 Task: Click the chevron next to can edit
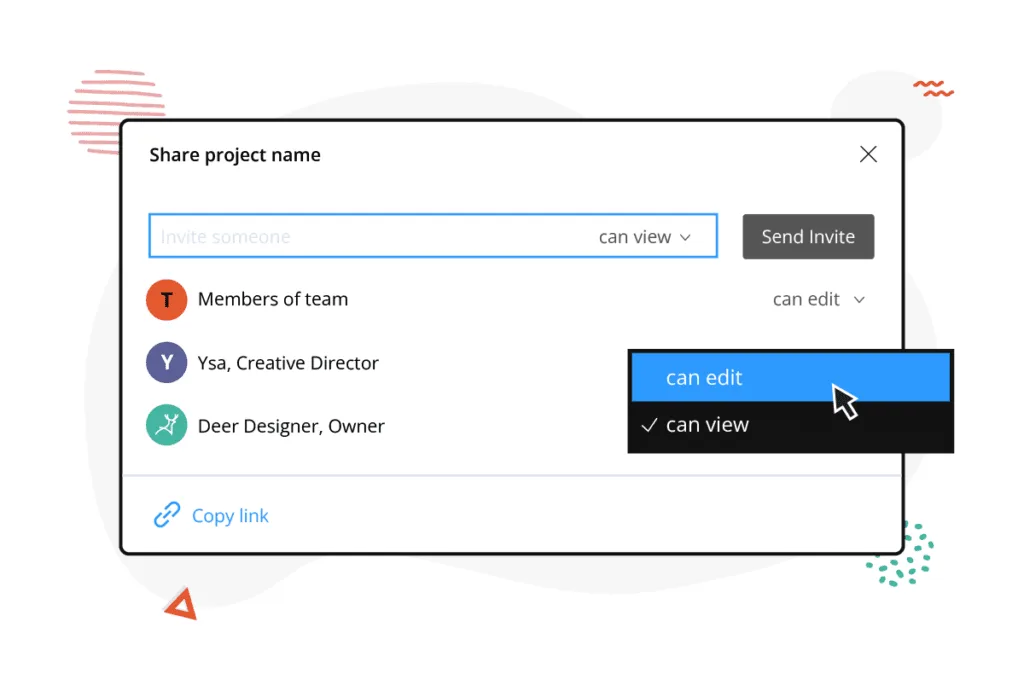point(859,299)
